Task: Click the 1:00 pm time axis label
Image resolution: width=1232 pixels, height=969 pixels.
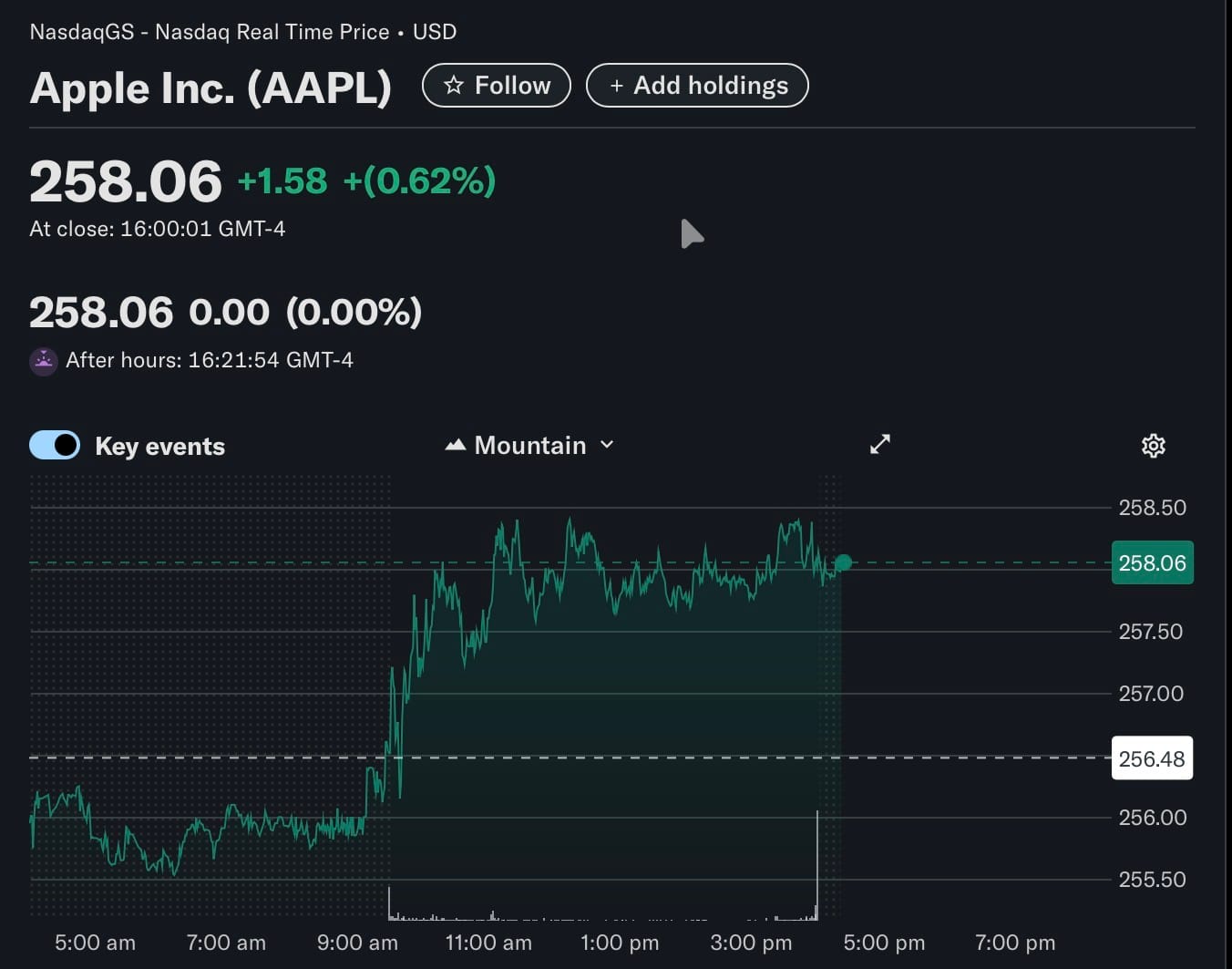Action: [620, 943]
